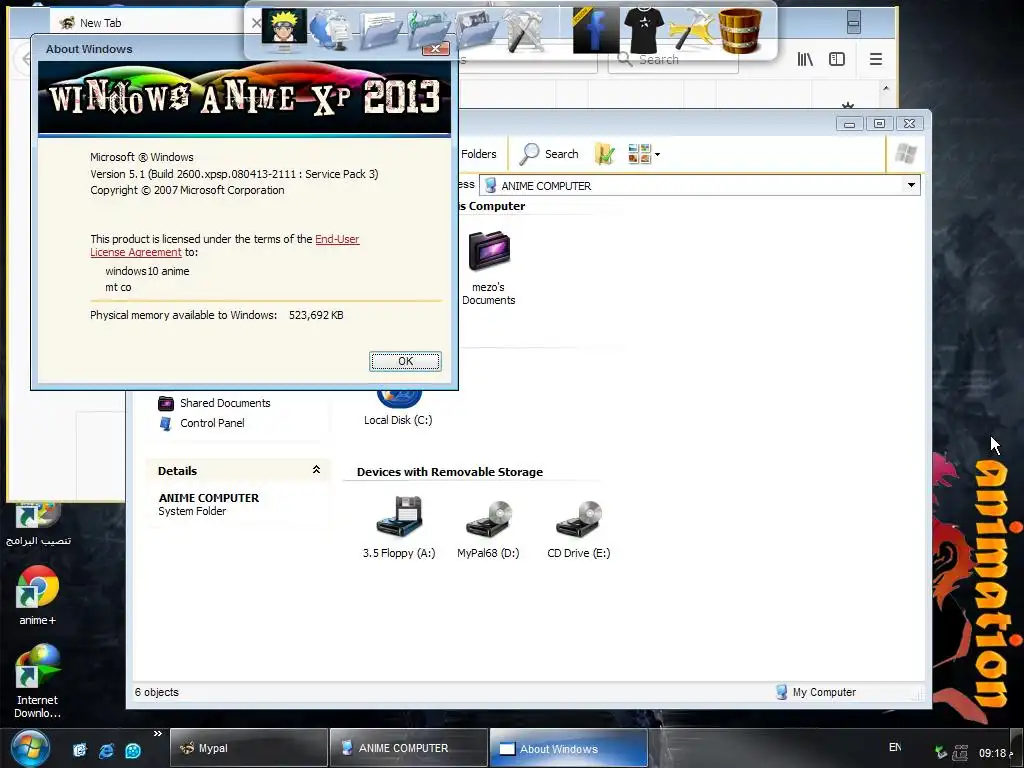Click the first quick launch icon
The height and width of the screenshot is (768, 1024).
pos(80,750)
